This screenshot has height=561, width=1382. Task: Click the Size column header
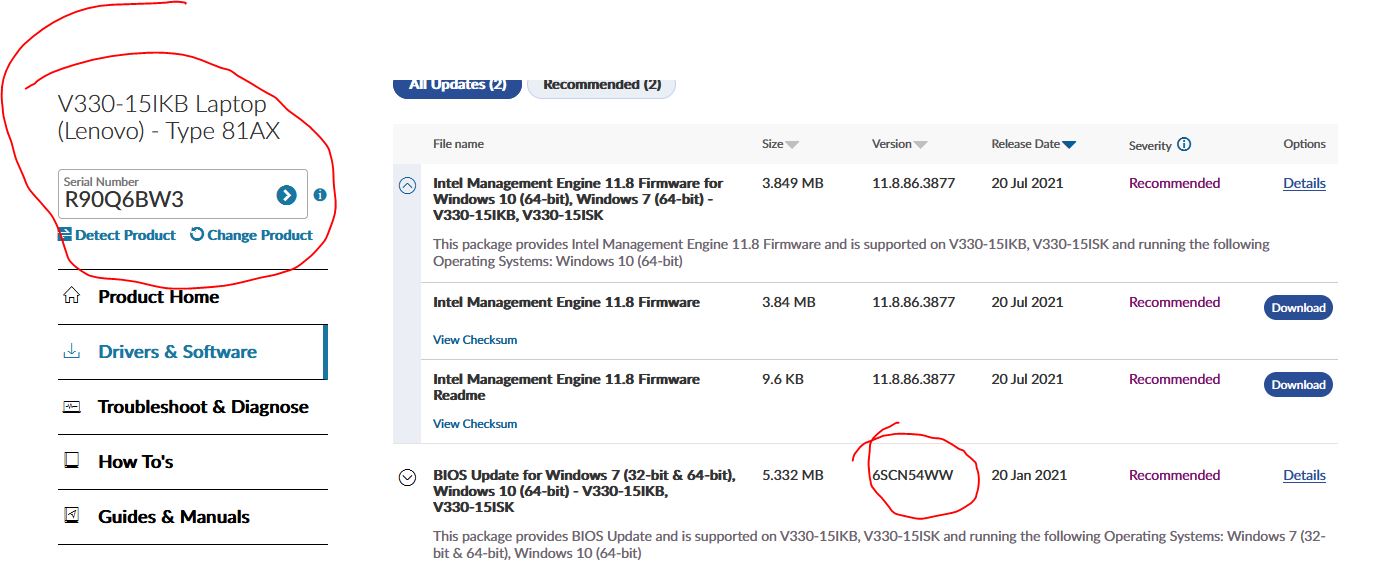tap(772, 144)
